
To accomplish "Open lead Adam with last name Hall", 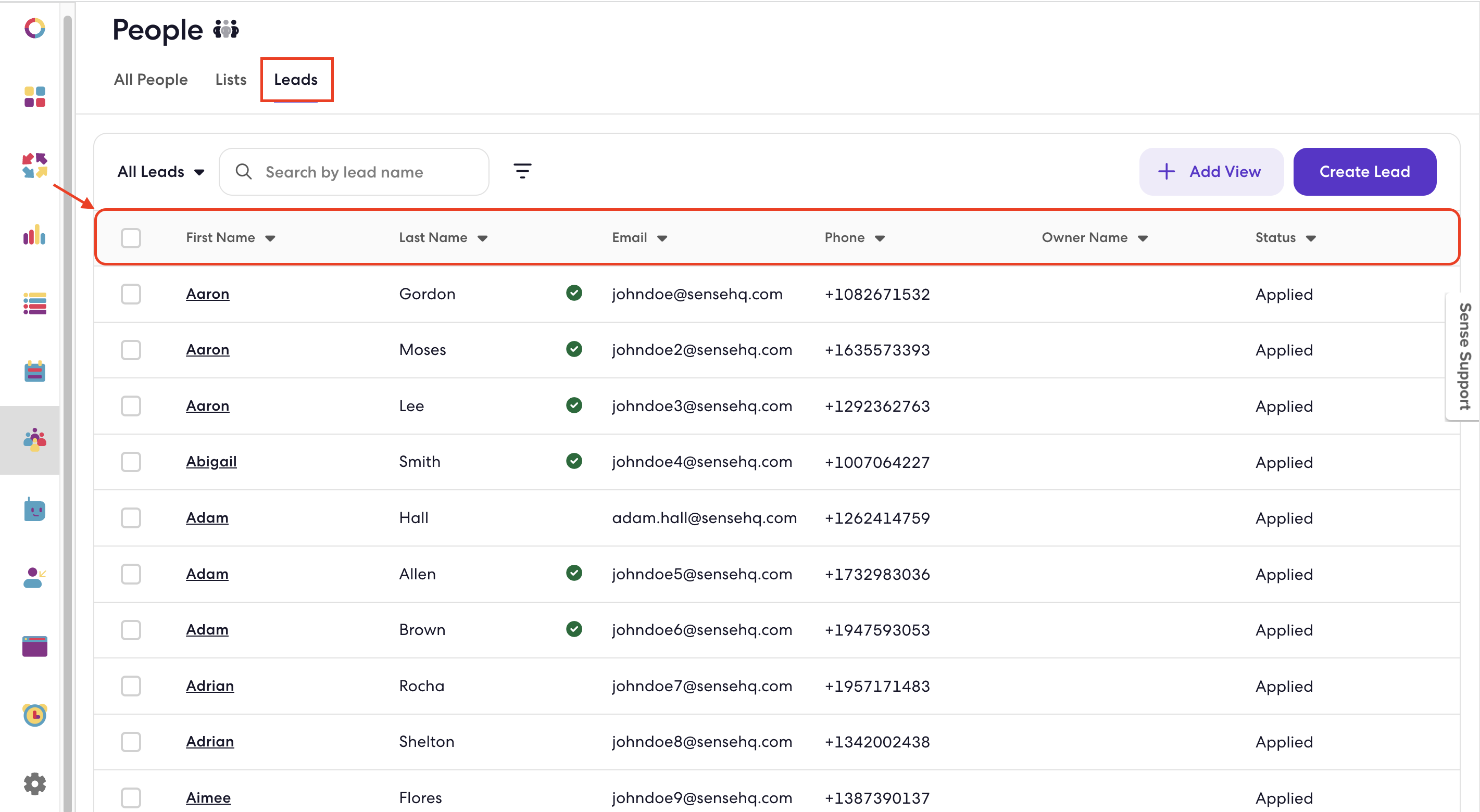I will pyautogui.click(x=207, y=517).
